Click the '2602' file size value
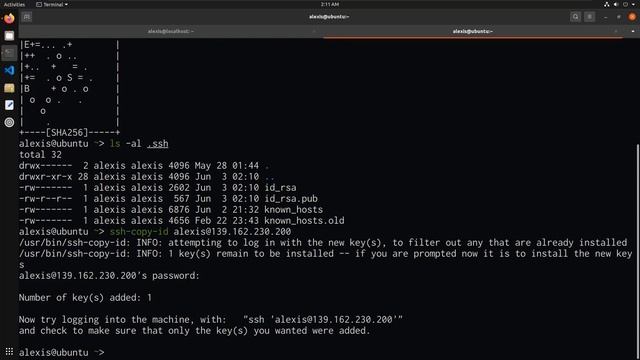 (179, 188)
